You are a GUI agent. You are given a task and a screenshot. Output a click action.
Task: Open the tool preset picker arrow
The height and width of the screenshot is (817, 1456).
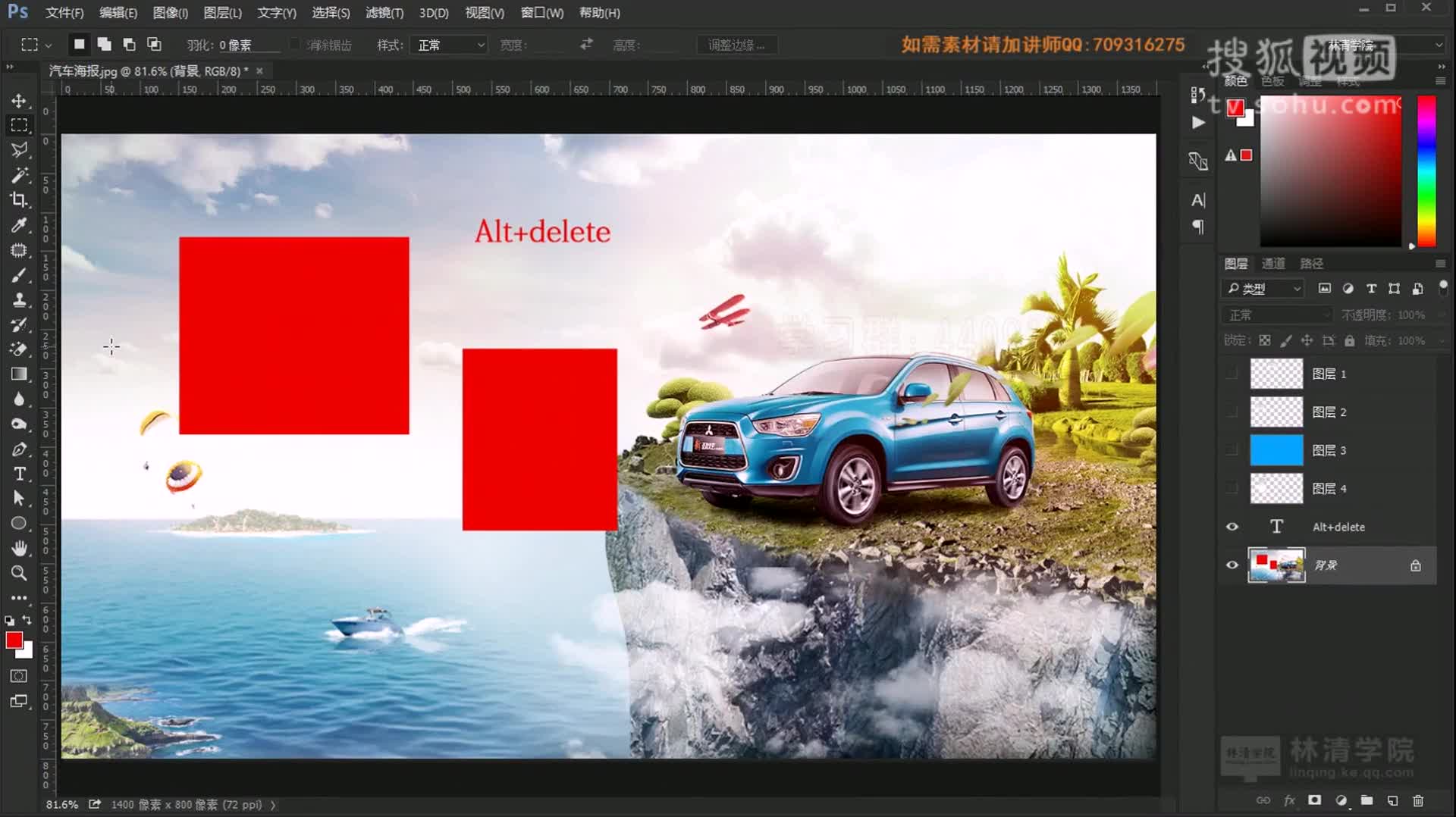pos(49,45)
